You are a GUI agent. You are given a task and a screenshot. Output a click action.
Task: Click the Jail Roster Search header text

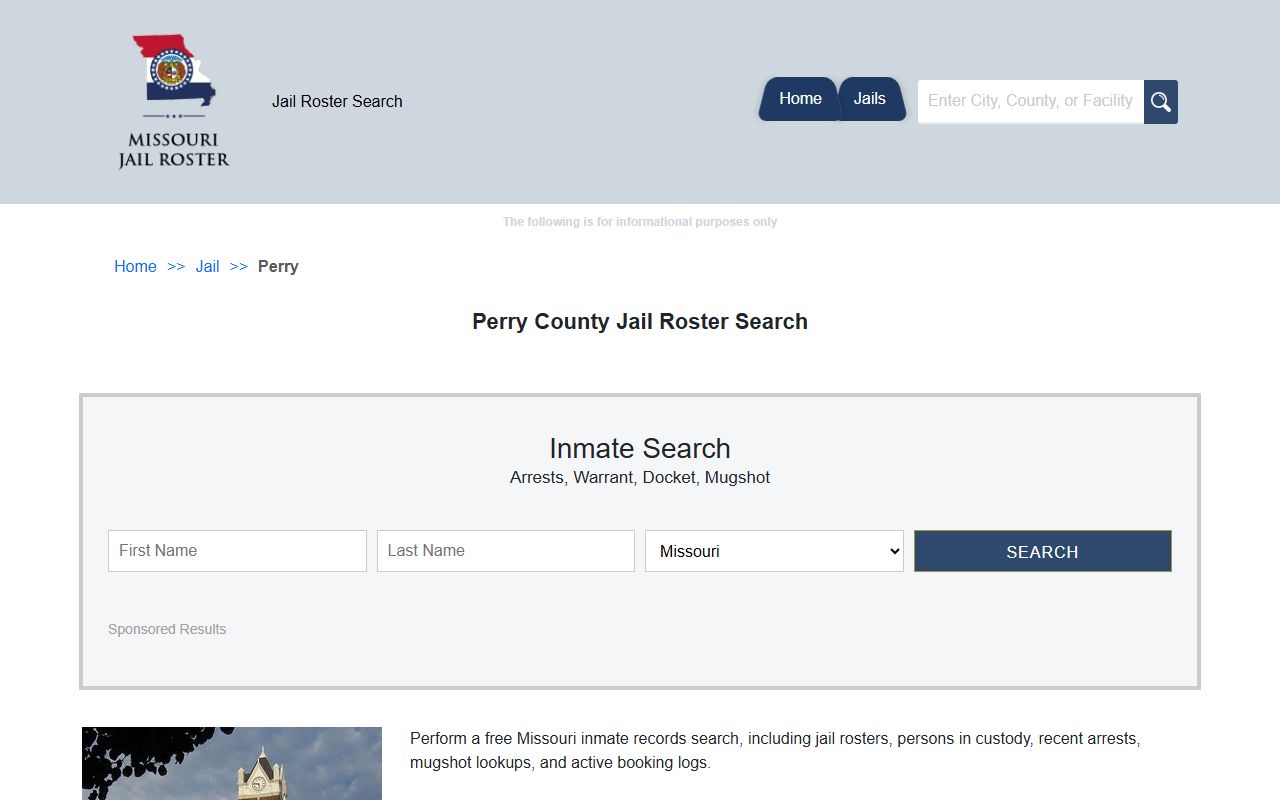pyautogui.click(x=337, y=101)
